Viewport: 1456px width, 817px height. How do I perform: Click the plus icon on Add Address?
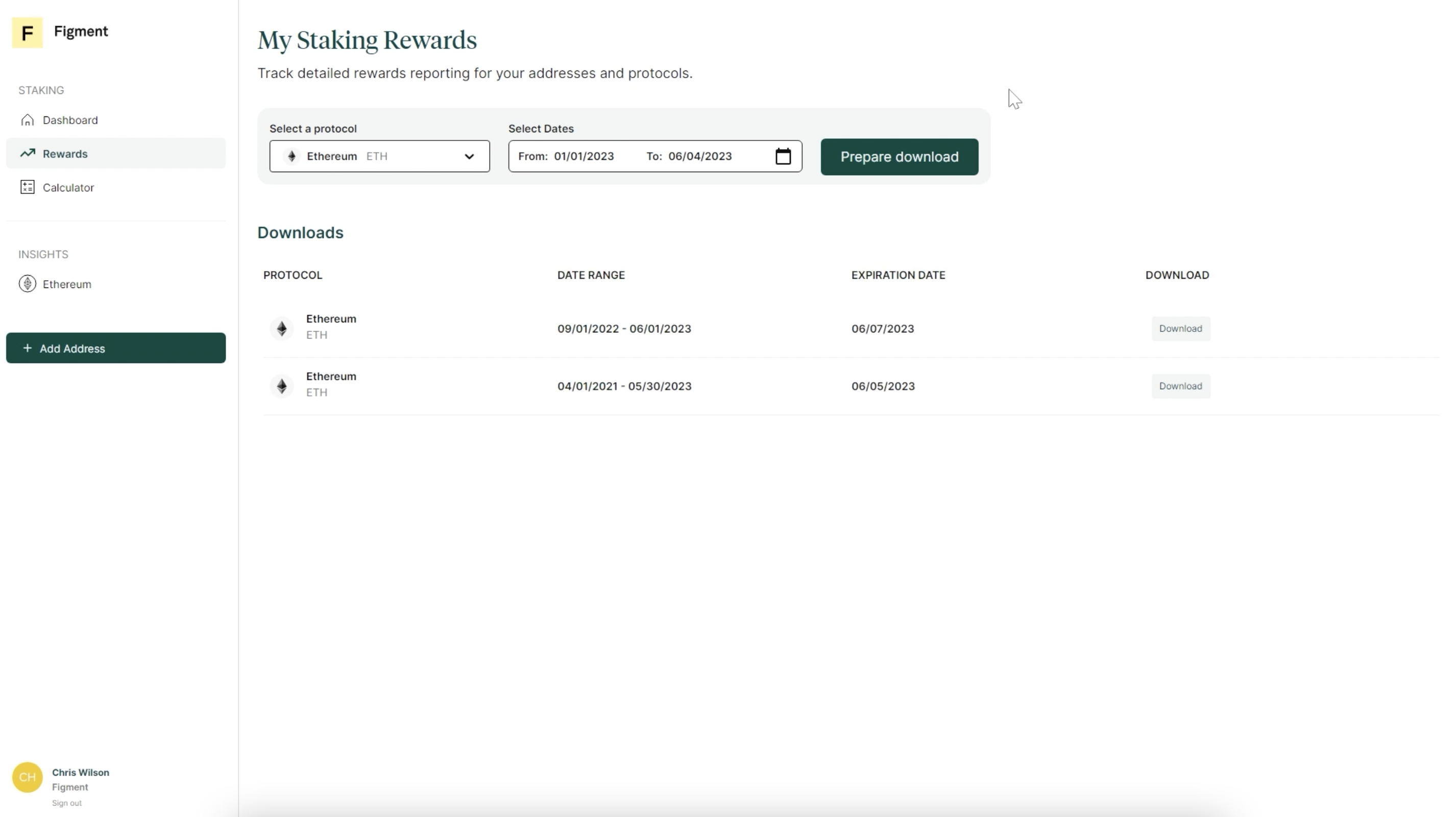(27, 348)
